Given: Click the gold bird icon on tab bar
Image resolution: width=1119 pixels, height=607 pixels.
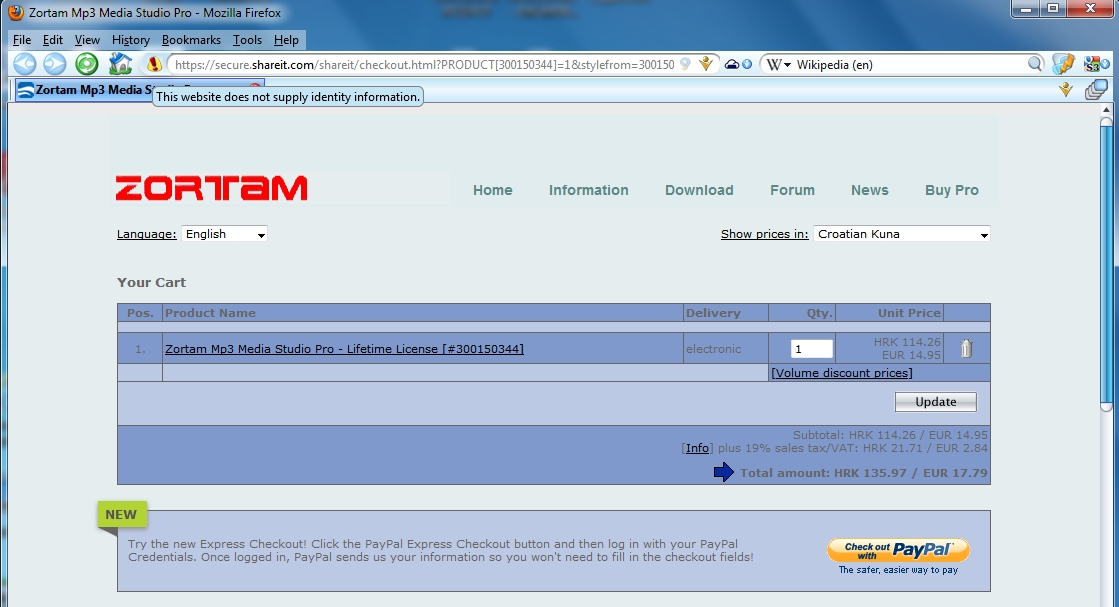Looking at the screenshot, I should [1065, 90].
